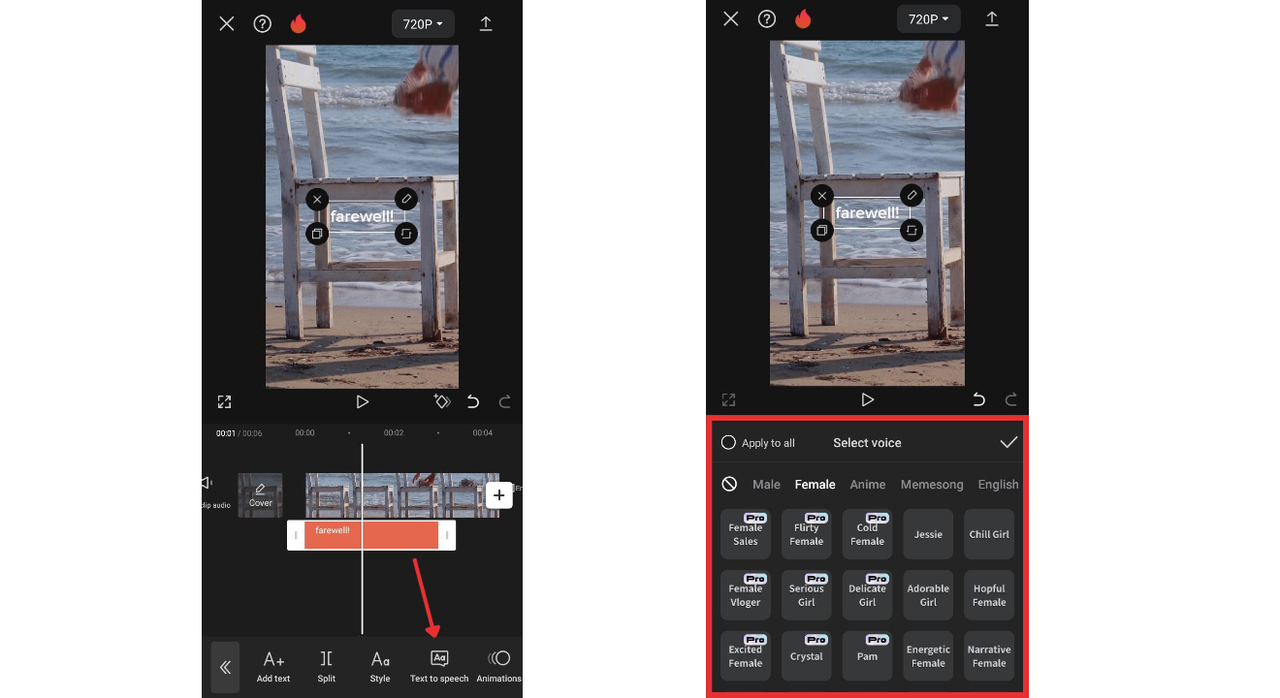Switch to the Anime voice tab
The height and width of the screenshot is (698, 1280).
[x=868, y=485]
